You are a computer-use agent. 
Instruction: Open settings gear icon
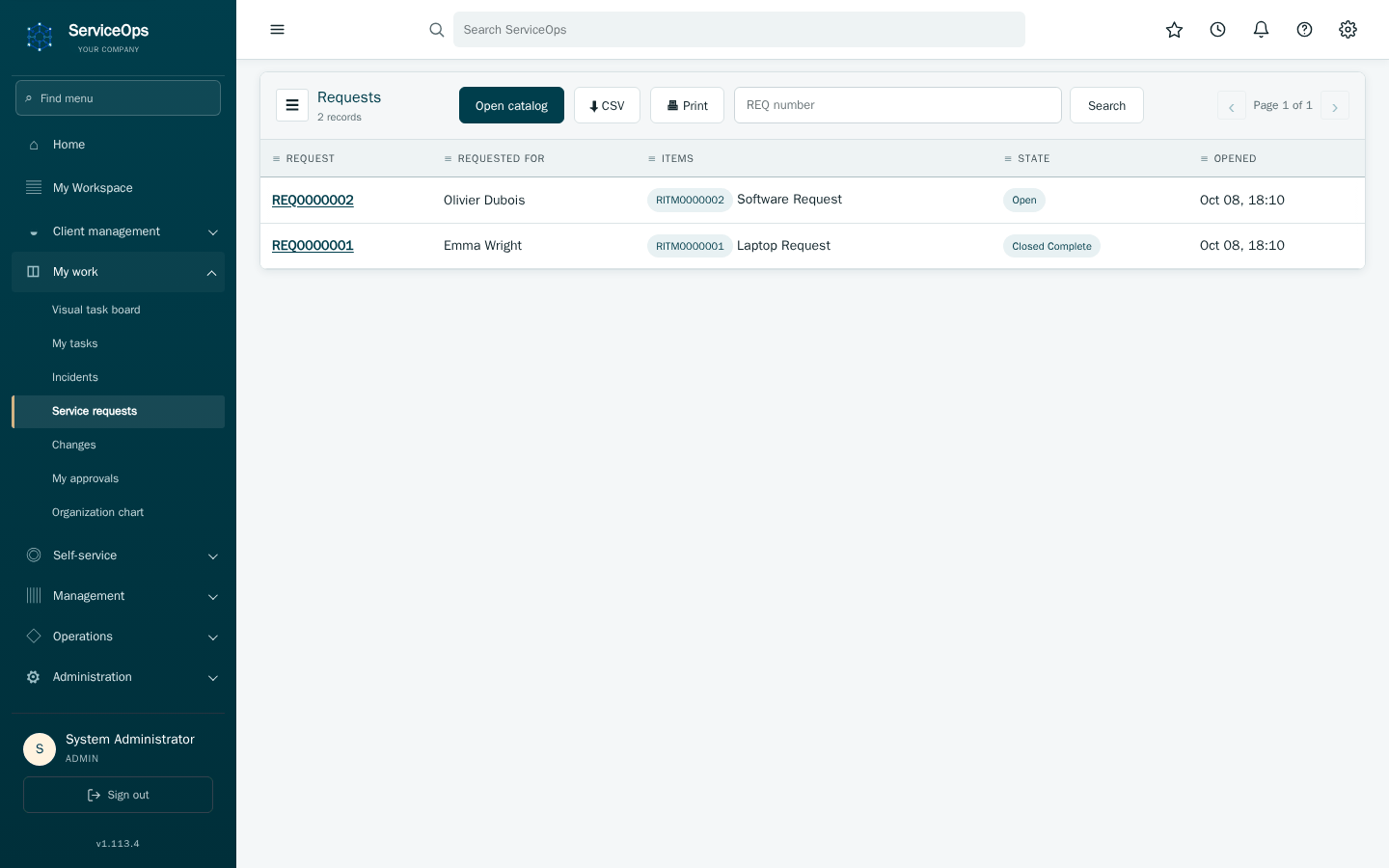point(1348,30)
